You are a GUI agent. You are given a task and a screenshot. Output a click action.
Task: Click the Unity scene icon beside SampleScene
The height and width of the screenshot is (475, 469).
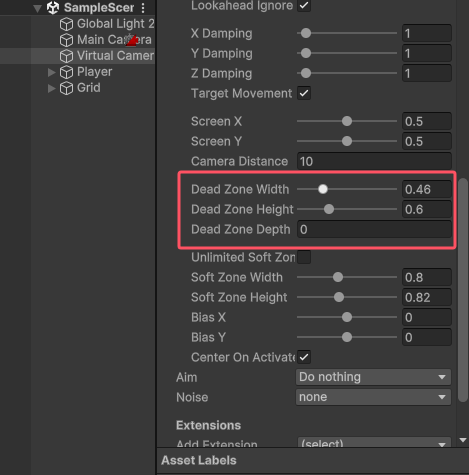coord(53,8)
